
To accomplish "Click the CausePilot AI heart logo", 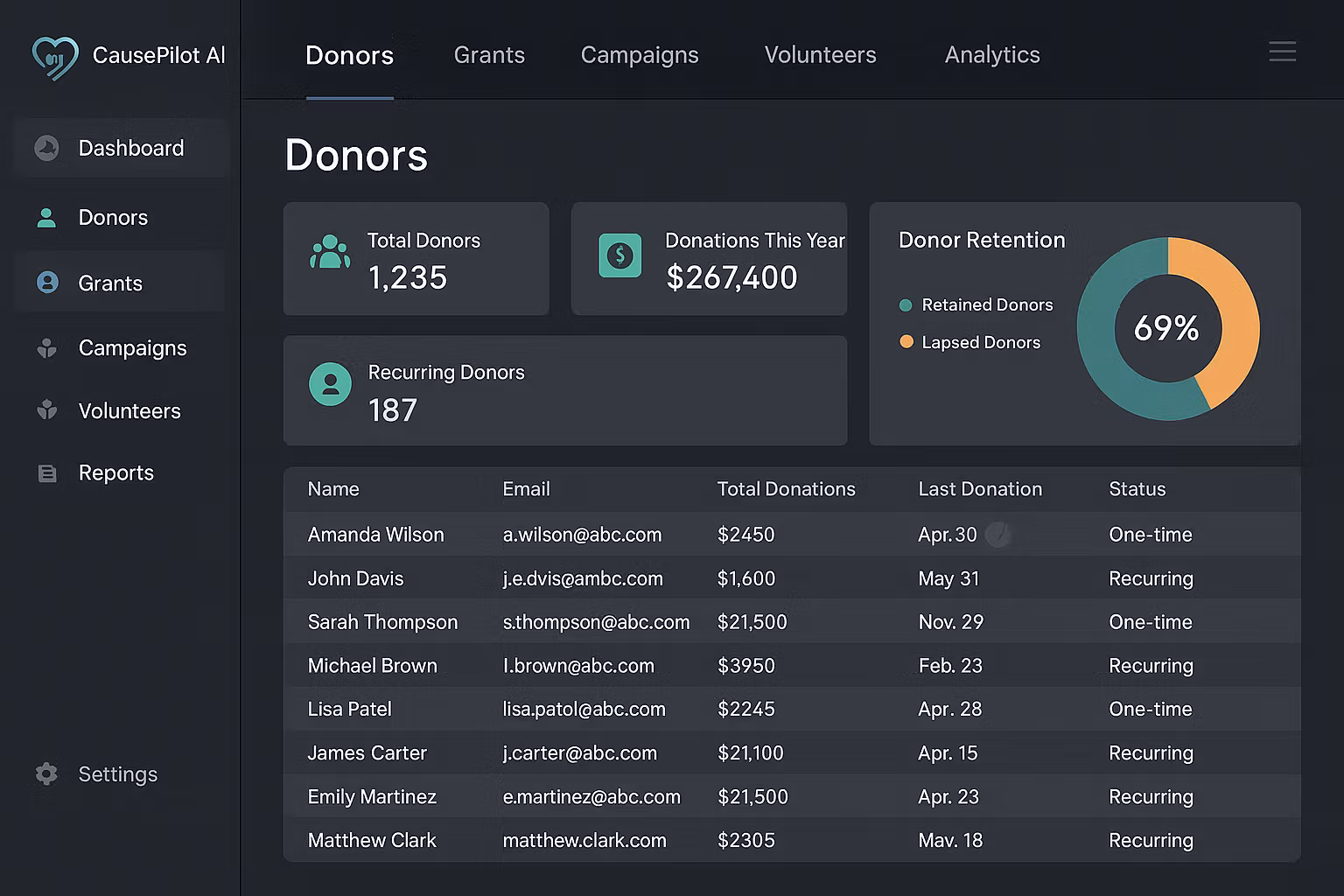I will pyautogui.click(x=54, y=58).
